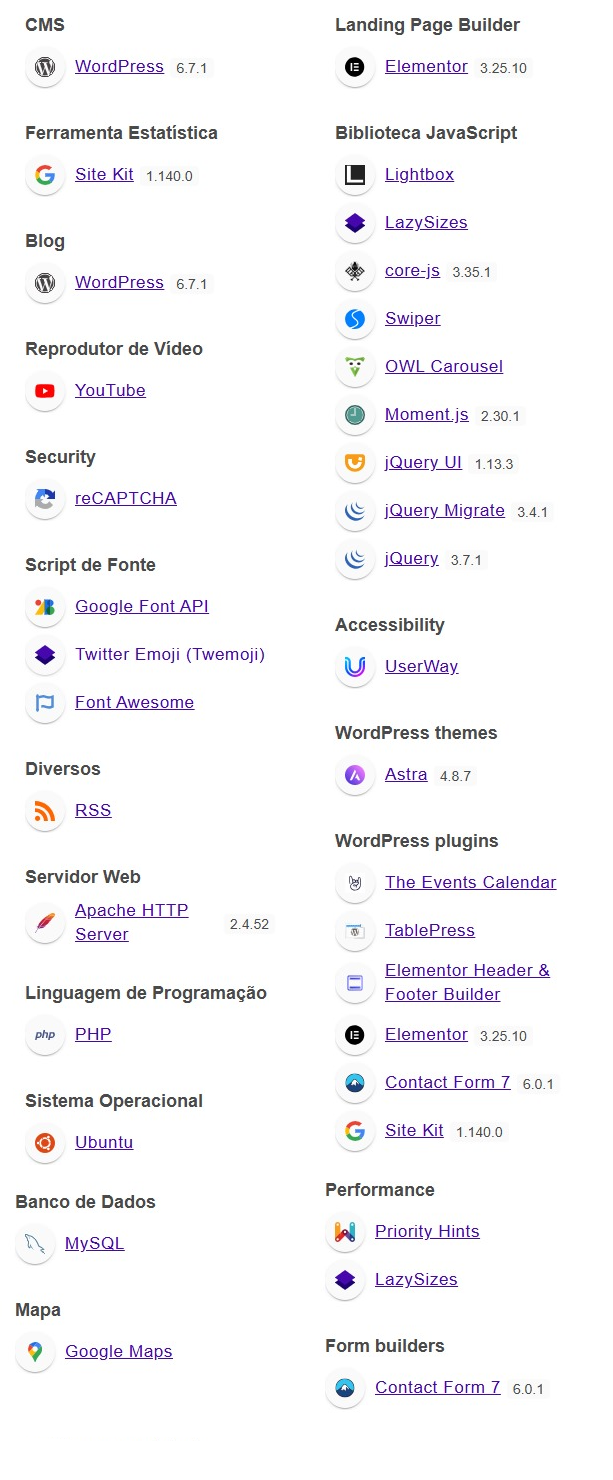Click the OWL Carousel icon
Image resolution: width=613 pixels, height=1480 pixels.
coord(355,367)
